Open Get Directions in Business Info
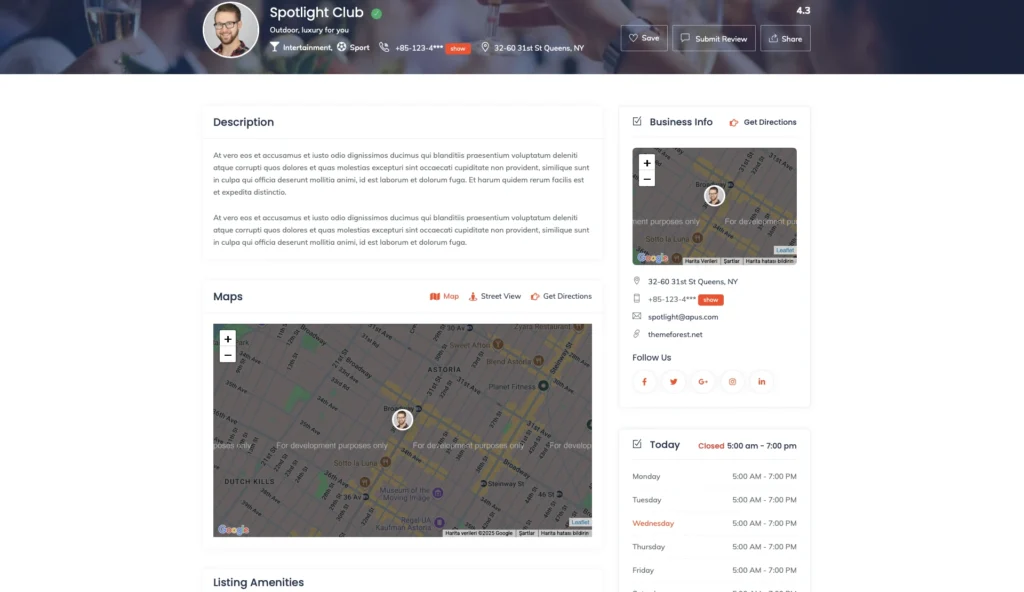1024x592 pixels. (763, 122)
